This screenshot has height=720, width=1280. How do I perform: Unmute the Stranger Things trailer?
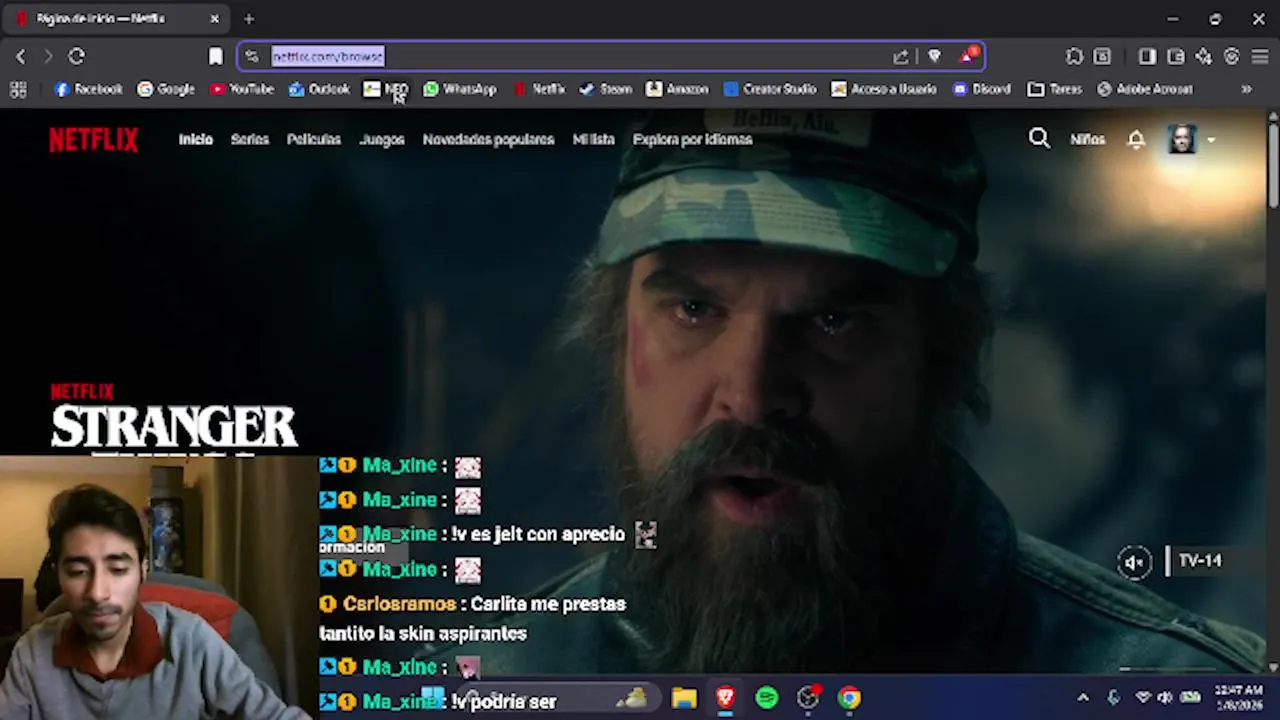point(1134,562)
